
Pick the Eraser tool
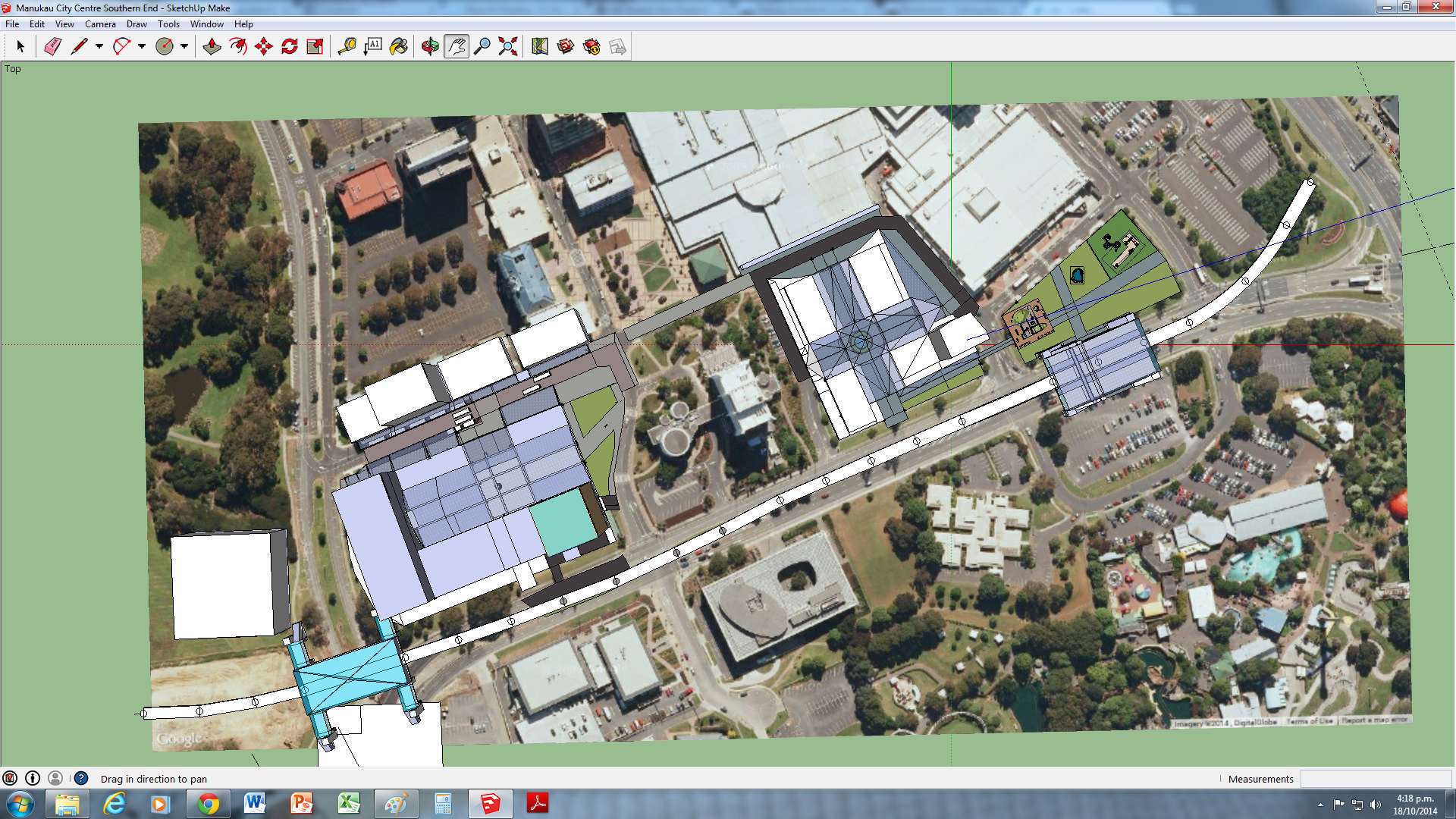click(52, 47)
